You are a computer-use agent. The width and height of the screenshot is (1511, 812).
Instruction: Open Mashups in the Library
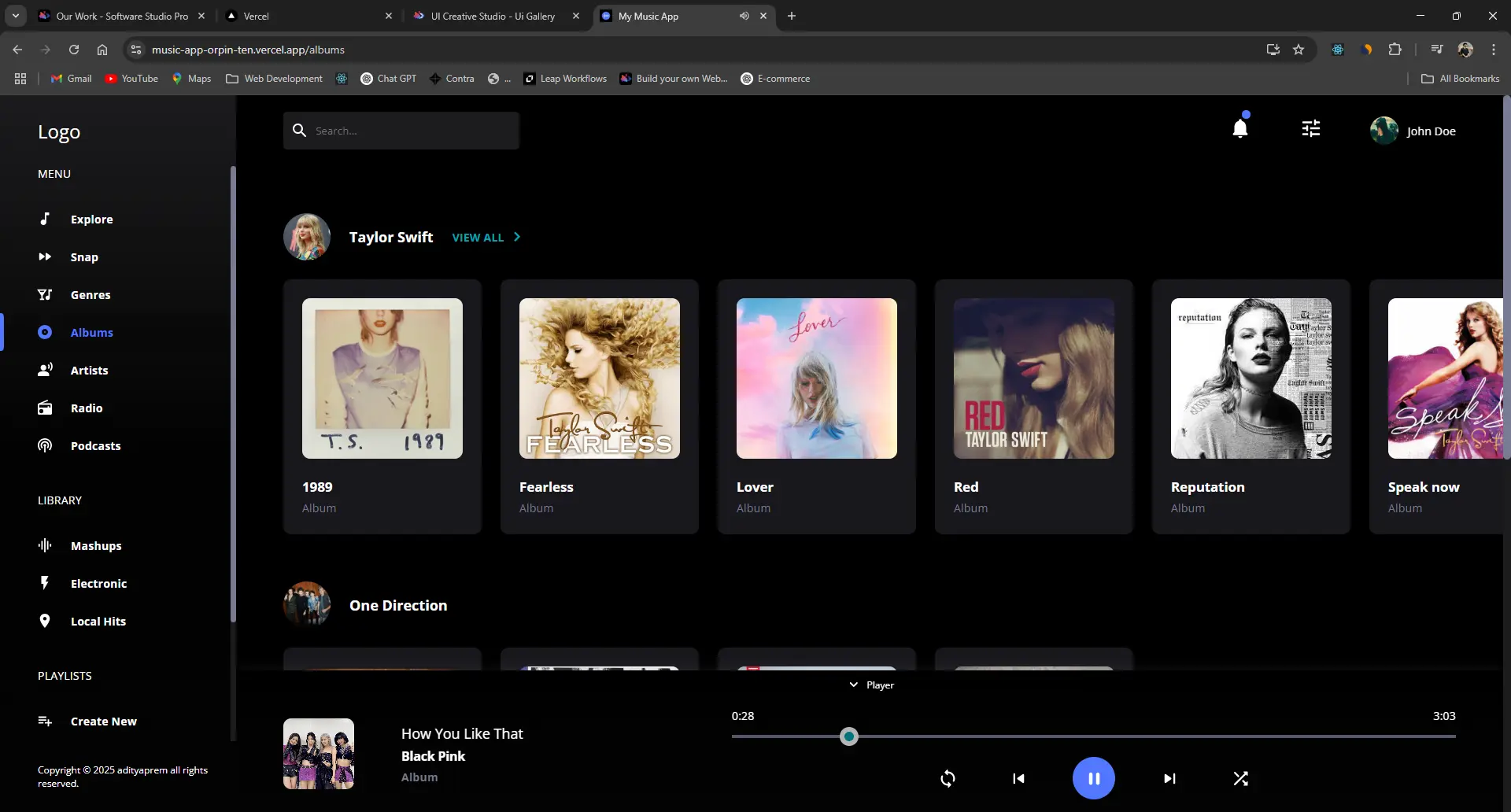(96, 545)
